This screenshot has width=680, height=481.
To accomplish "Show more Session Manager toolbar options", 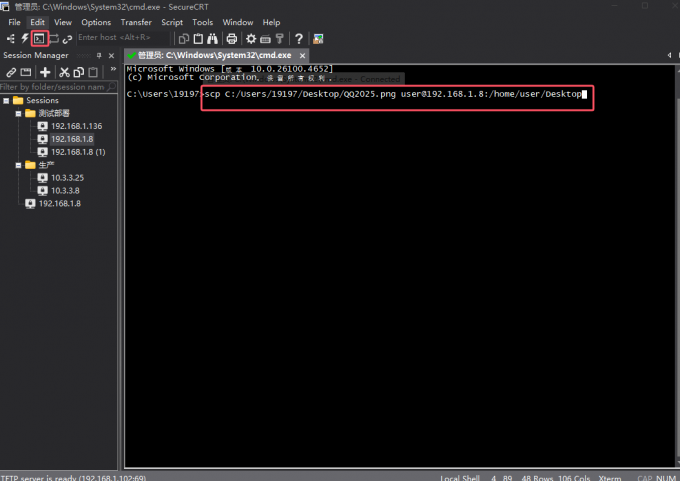I will (x=113, y=69).
